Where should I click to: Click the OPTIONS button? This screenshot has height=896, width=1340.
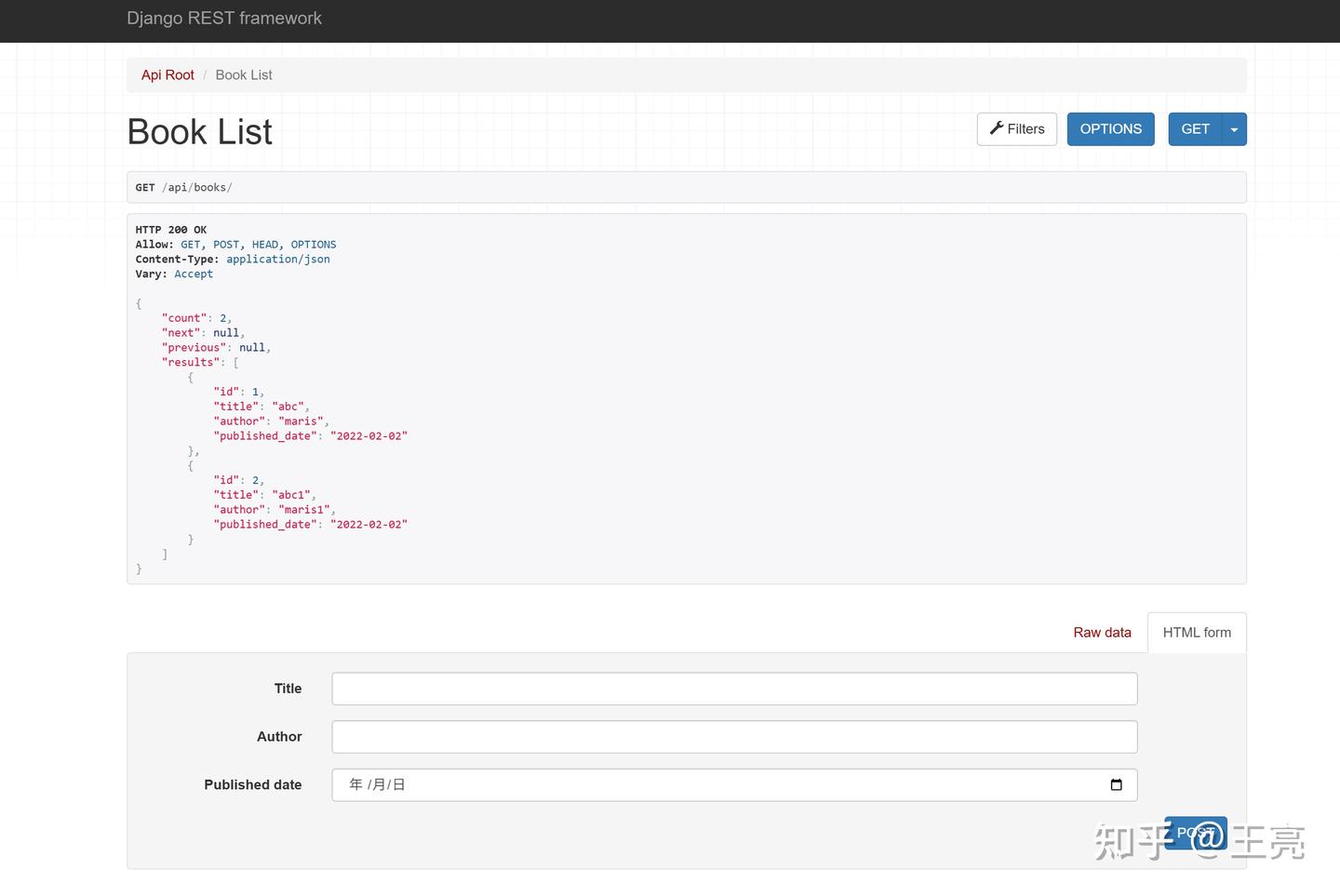coord(1110,128)
